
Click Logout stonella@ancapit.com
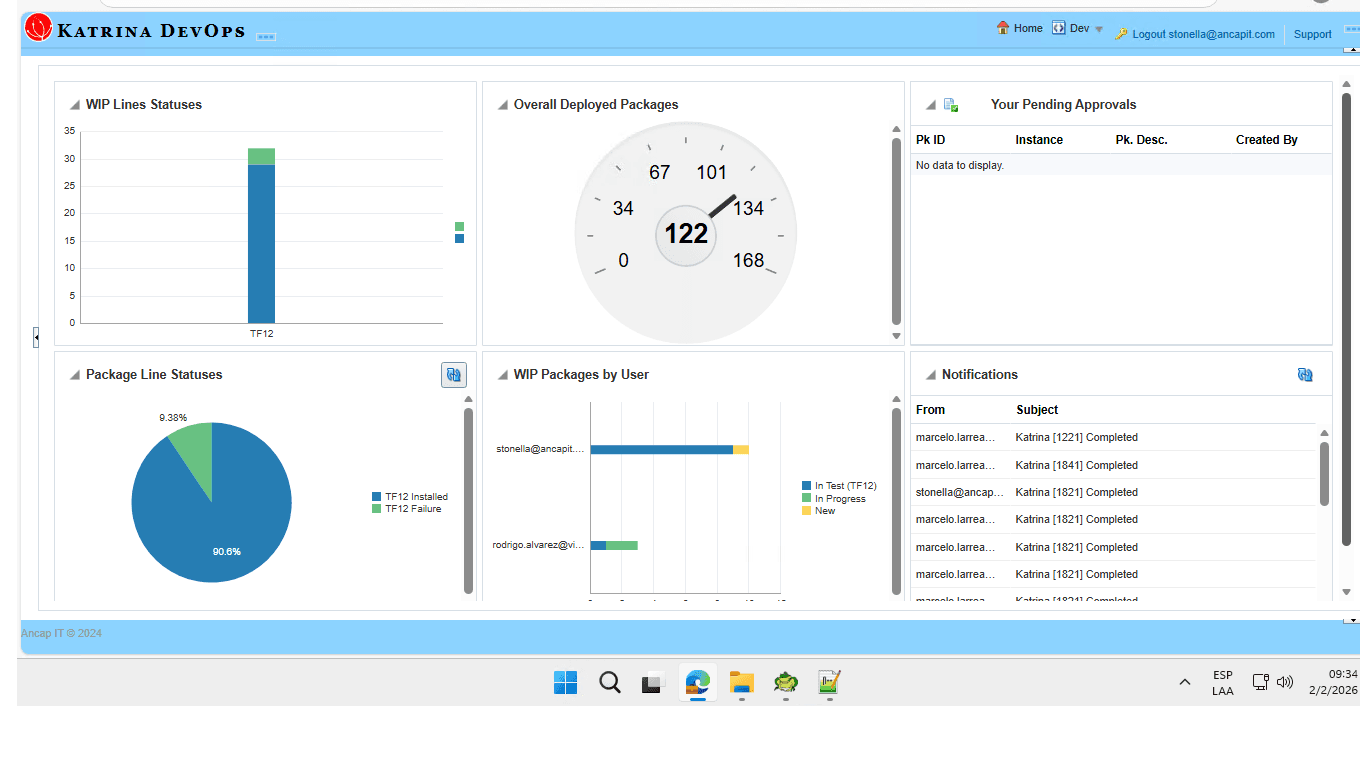click(x=1203, y=34)
